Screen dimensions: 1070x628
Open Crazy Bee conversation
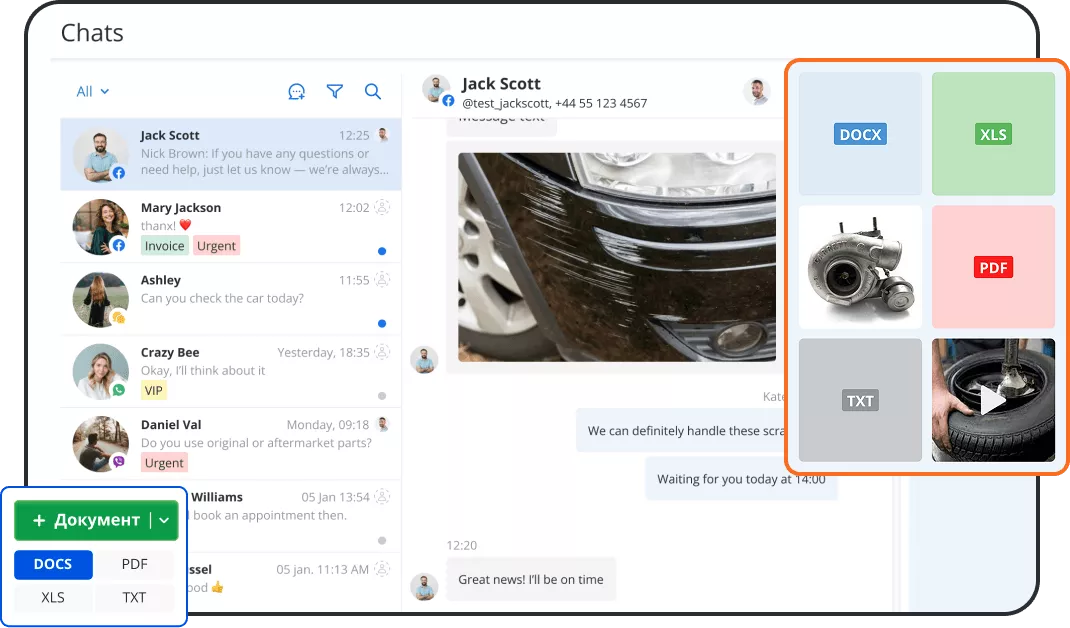coord(231,372)
